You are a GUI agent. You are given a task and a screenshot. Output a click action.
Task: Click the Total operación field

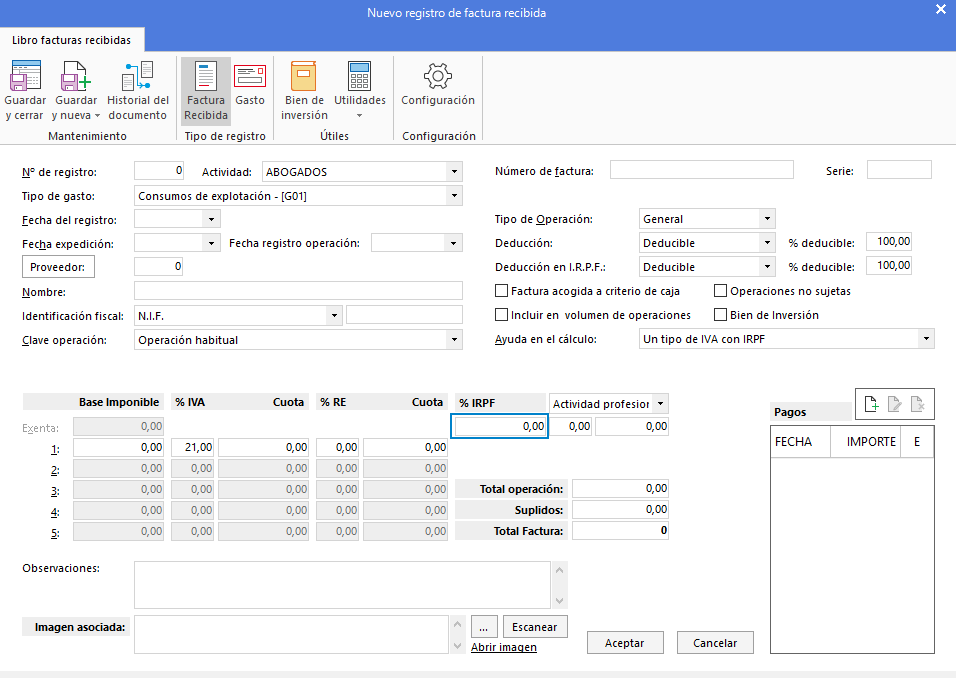621,488
